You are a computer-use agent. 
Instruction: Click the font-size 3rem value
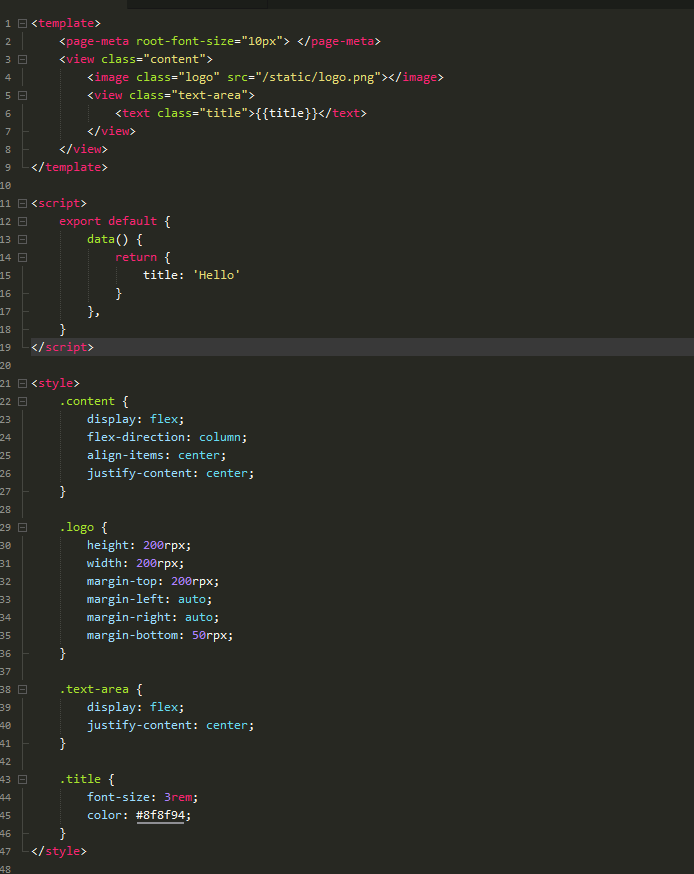tap(178, 797)
